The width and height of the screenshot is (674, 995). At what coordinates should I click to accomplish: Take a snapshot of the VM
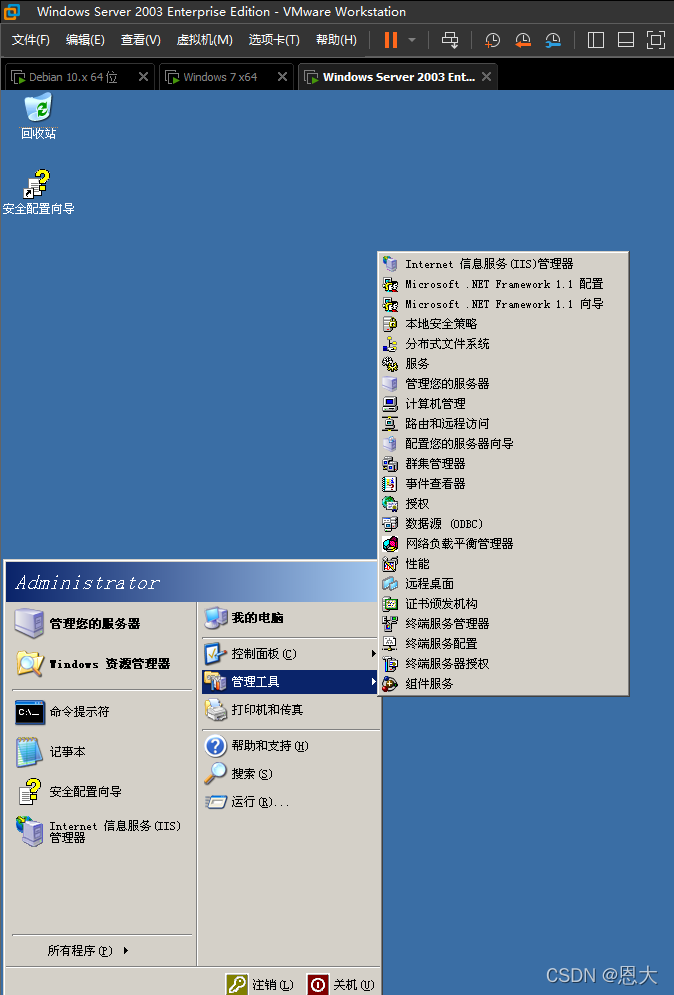(x=492, y=40)
